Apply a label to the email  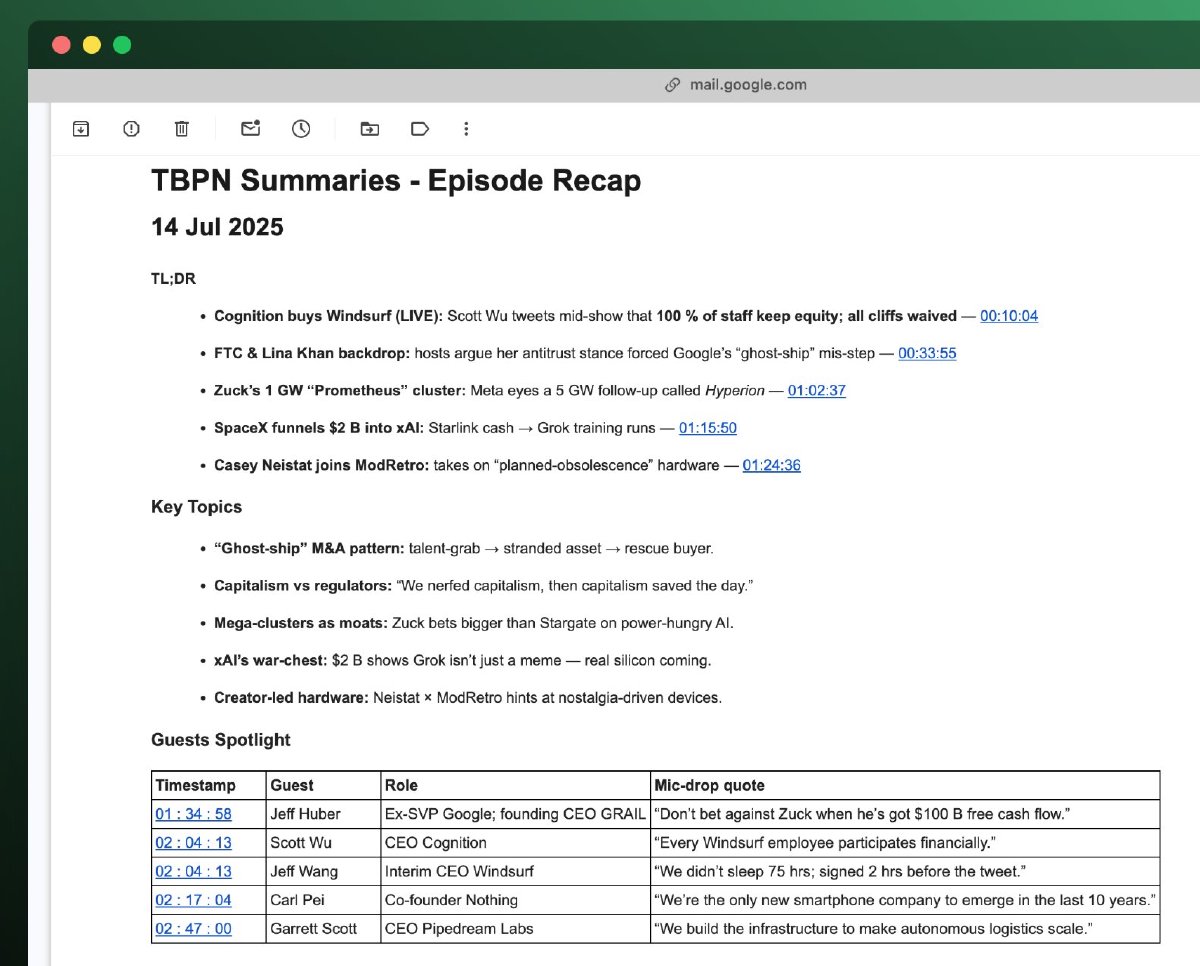tap(420, 129)
